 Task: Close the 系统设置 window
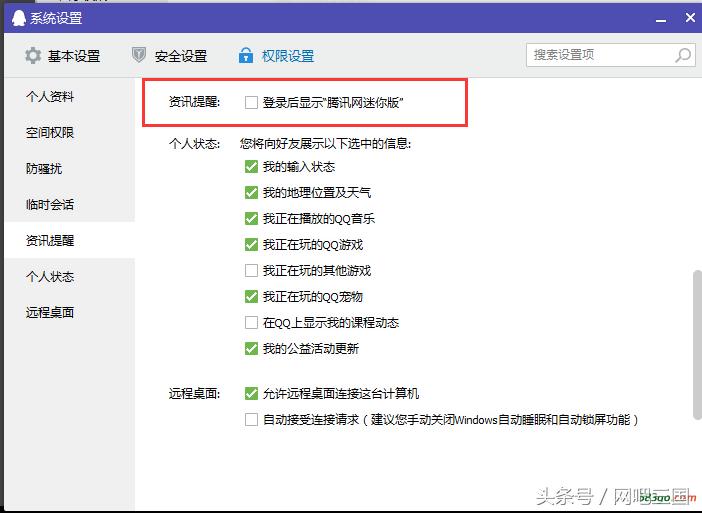690,17
